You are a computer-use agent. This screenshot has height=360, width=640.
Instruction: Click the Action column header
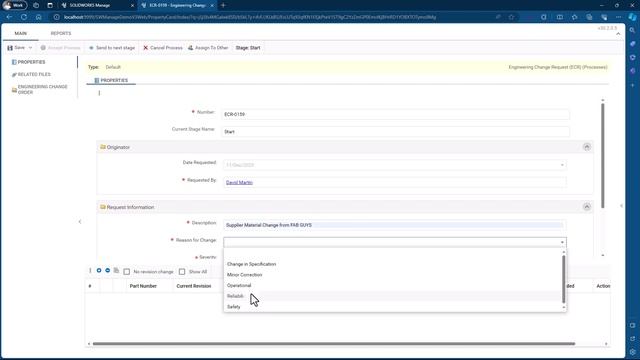click(x=603, y=286)
